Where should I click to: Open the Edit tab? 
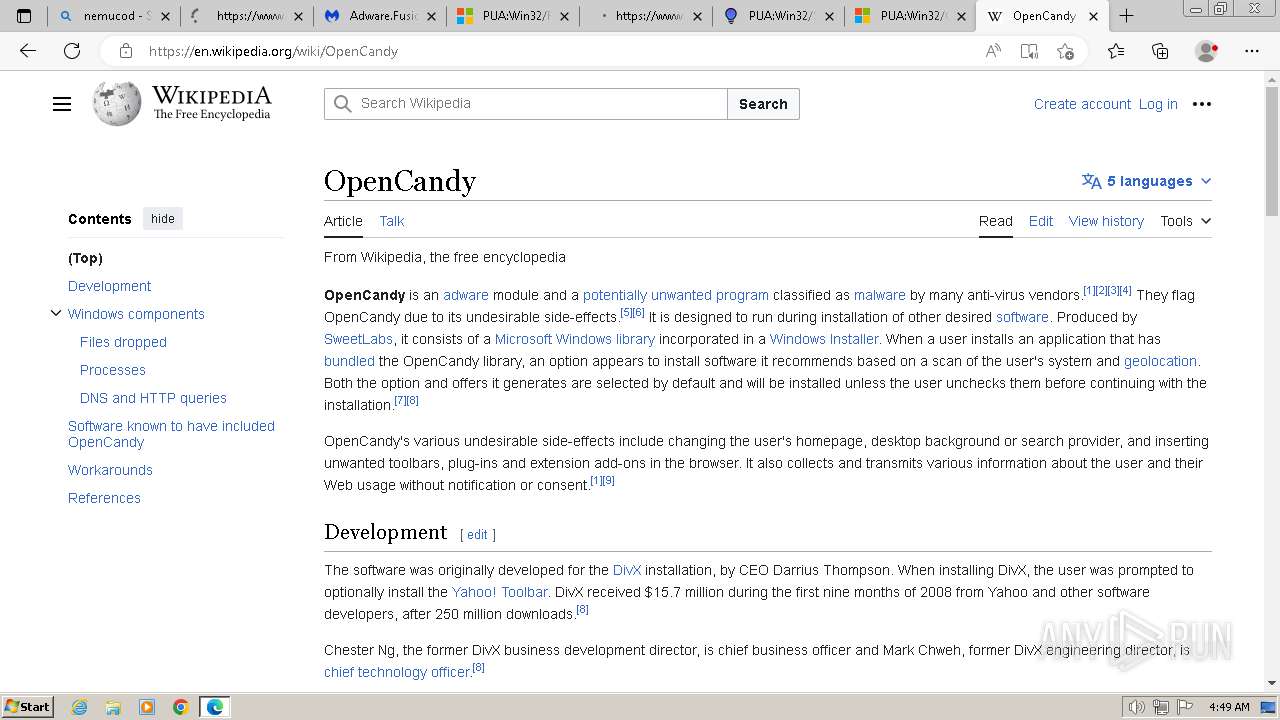(x=1041, y=221)
